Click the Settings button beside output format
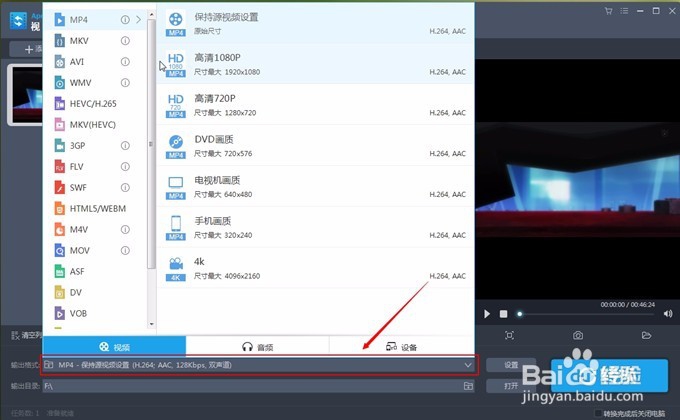Screen dimensions: 680x420 pyautogui.click(x=510, y=365)
